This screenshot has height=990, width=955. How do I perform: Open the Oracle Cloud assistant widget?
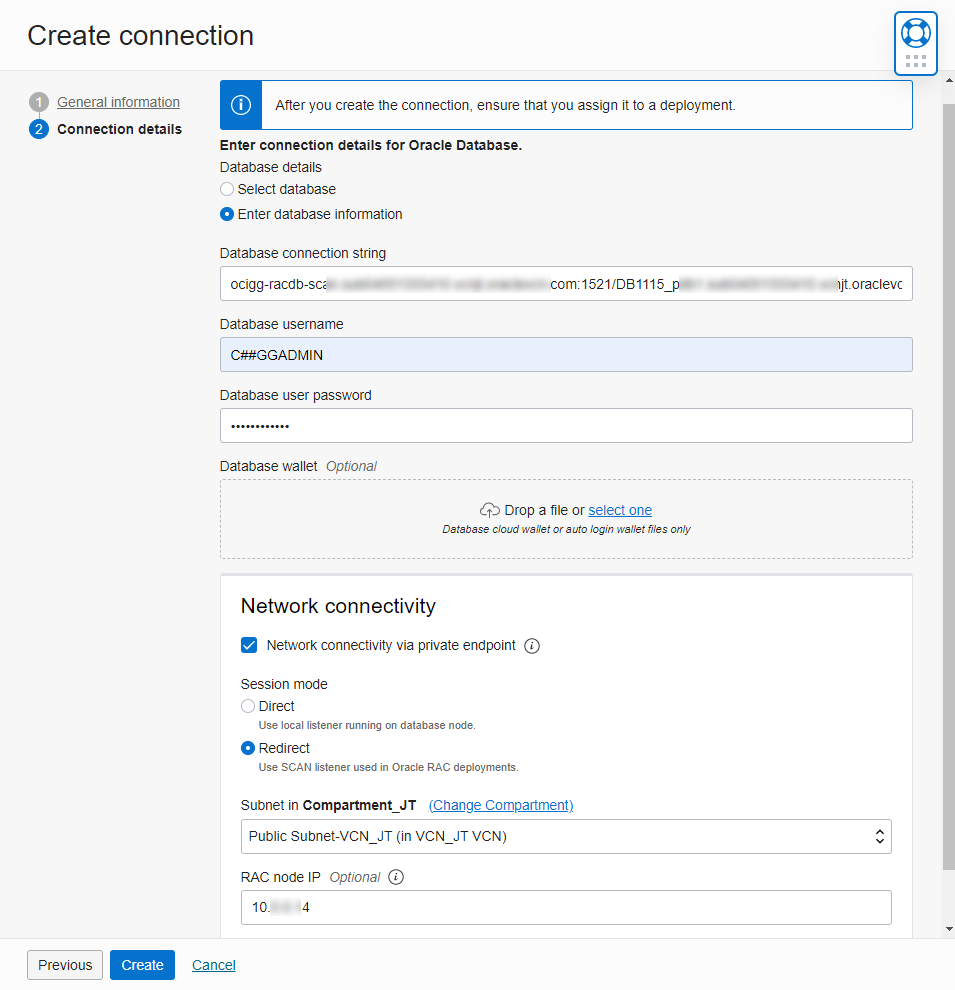pos(915,33)
